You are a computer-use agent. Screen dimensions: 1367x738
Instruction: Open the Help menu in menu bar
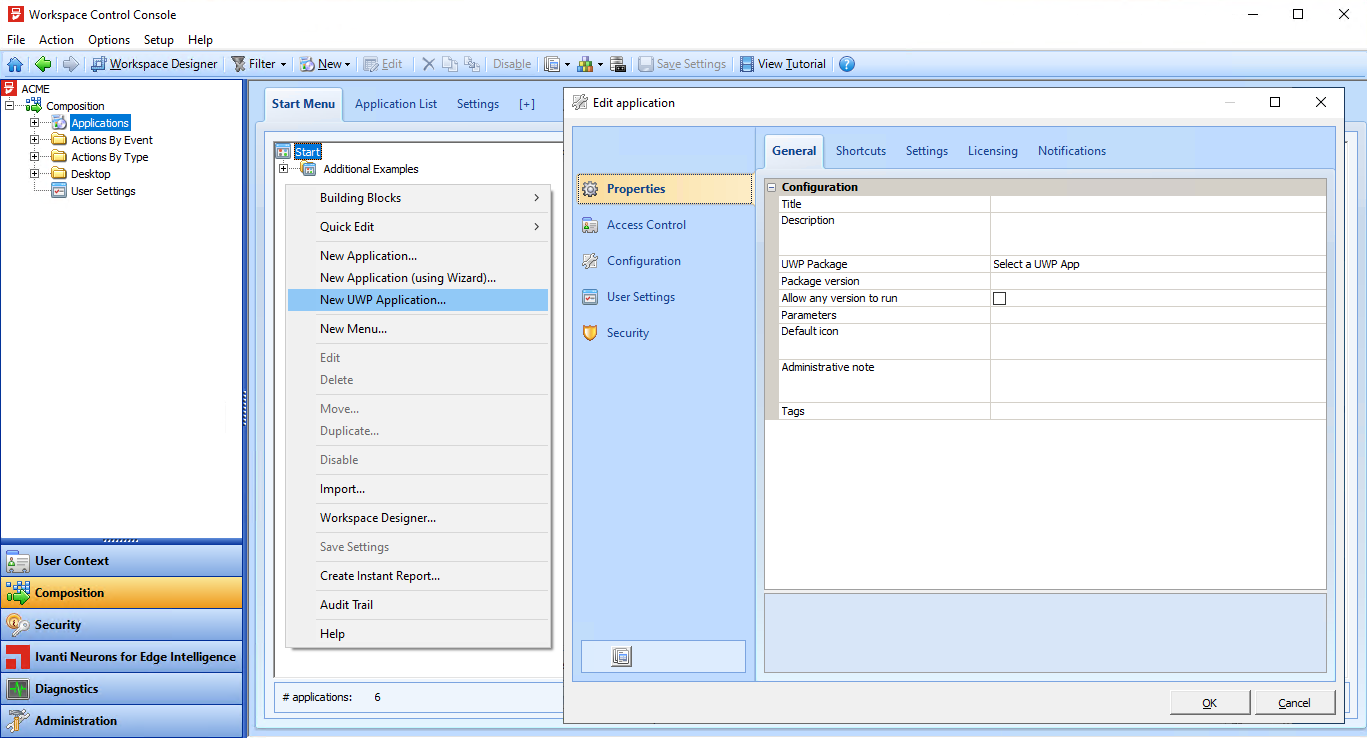click(x=200, y=40)
